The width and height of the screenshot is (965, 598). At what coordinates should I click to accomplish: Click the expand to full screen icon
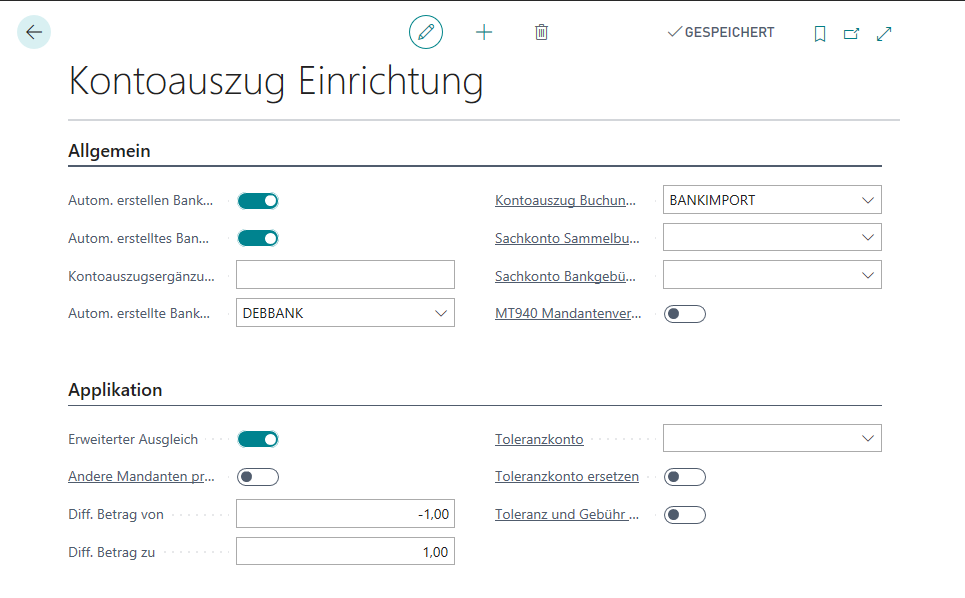(884, 34)
